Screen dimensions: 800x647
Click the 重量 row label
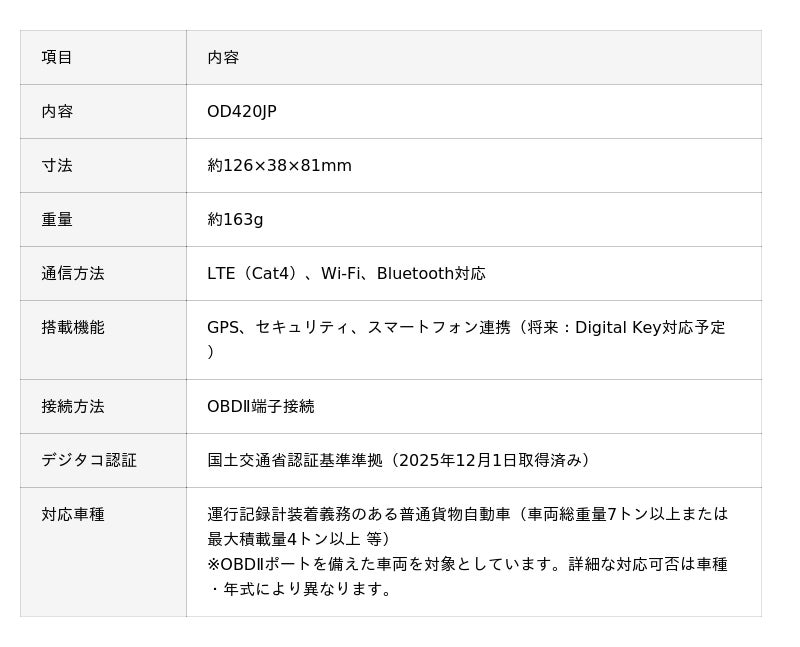[x=57, y=220]
